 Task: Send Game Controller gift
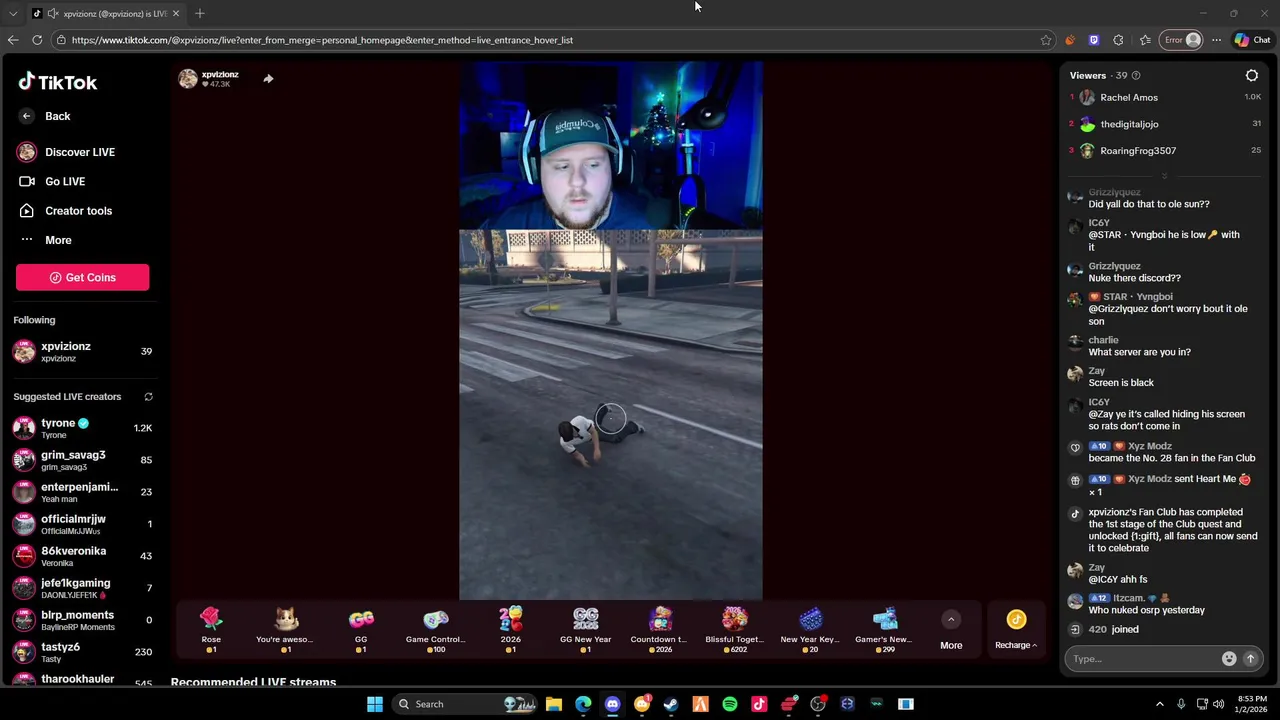point(435,629)
